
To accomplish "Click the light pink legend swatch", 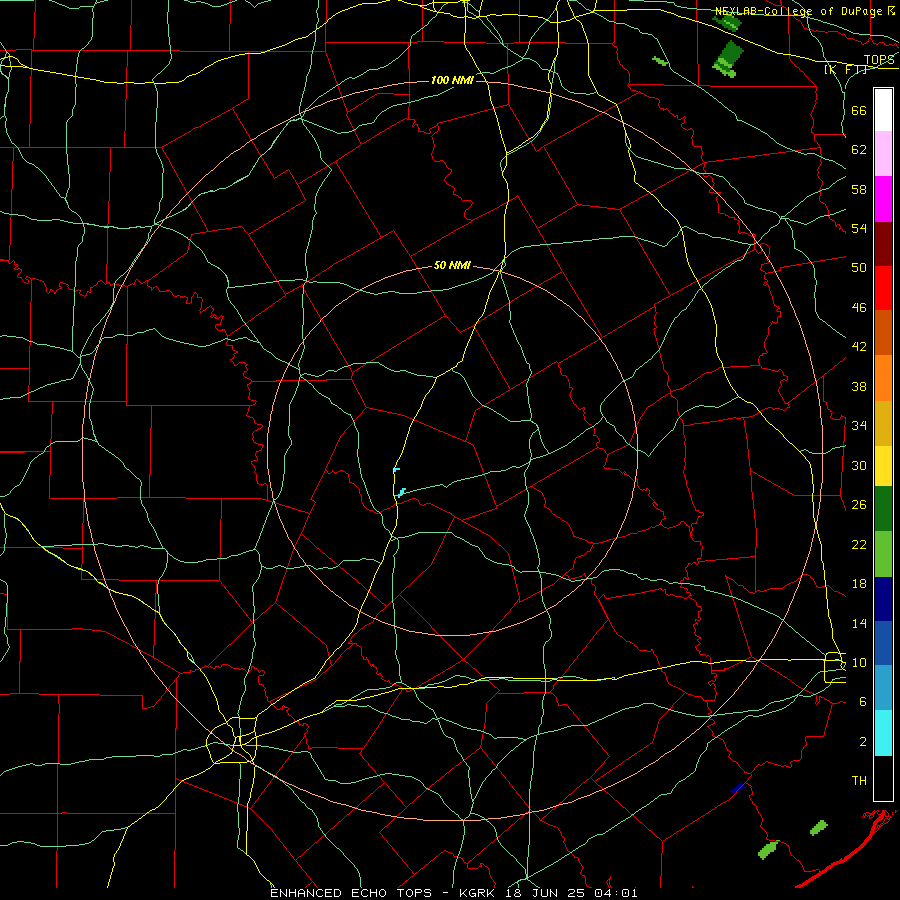I will [x=883, y=154].
